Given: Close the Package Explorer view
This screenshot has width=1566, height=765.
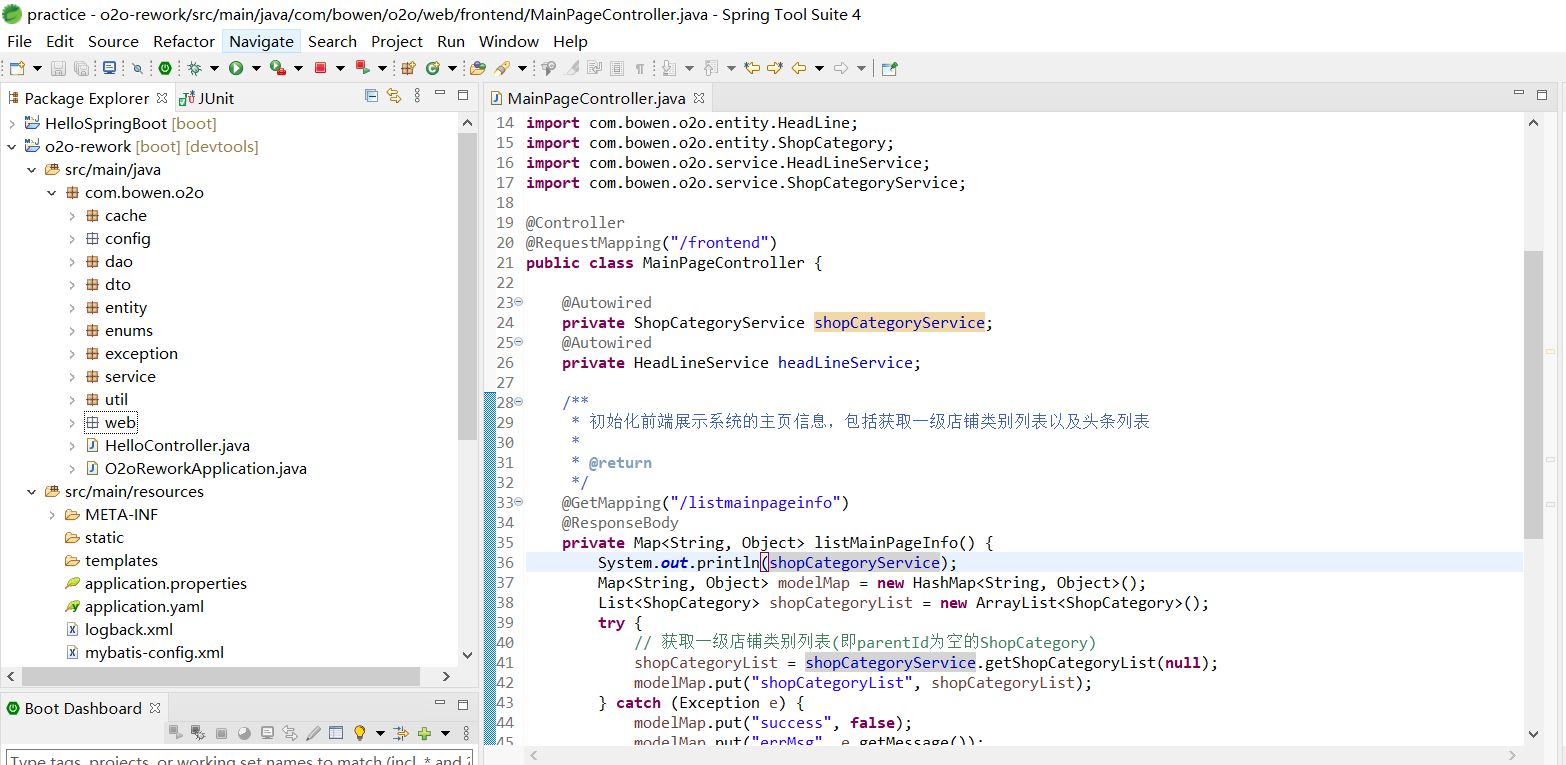Looking at the screenshot, I should 161,97.
